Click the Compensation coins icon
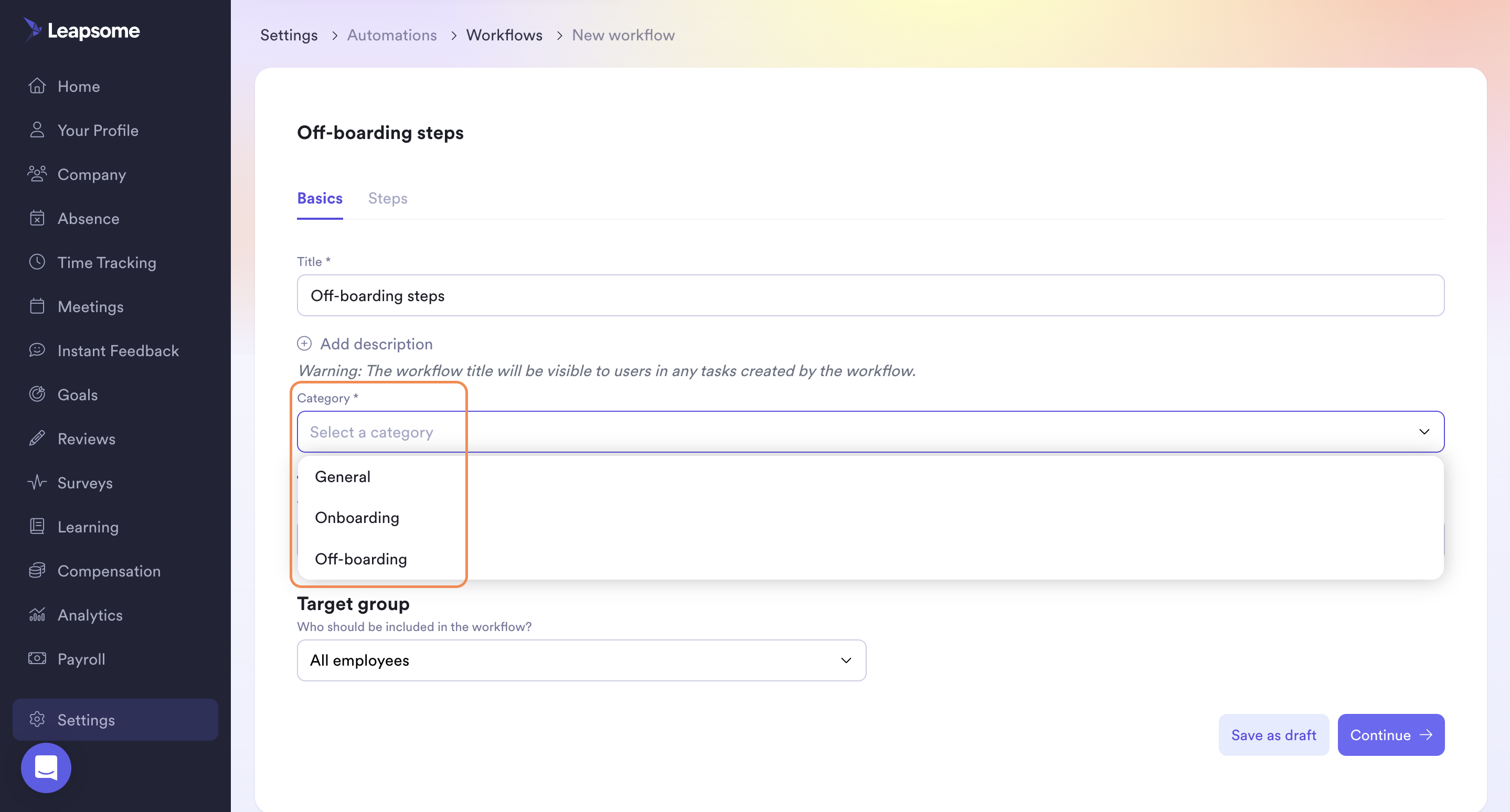 (37, 571)
